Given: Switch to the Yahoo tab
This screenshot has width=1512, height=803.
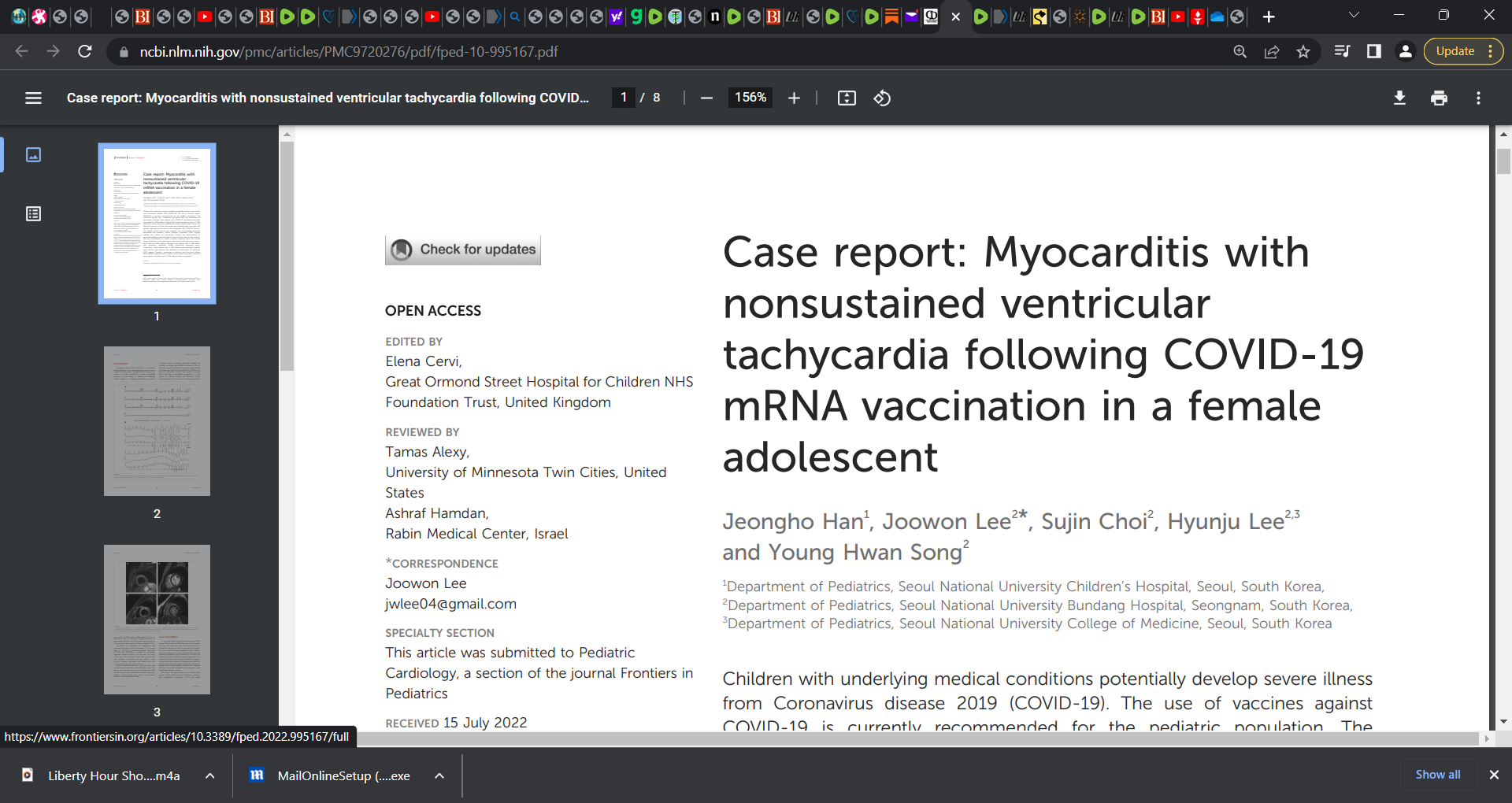Looking at the screenshot, I should pyautogui.click(x=616, y=17).
